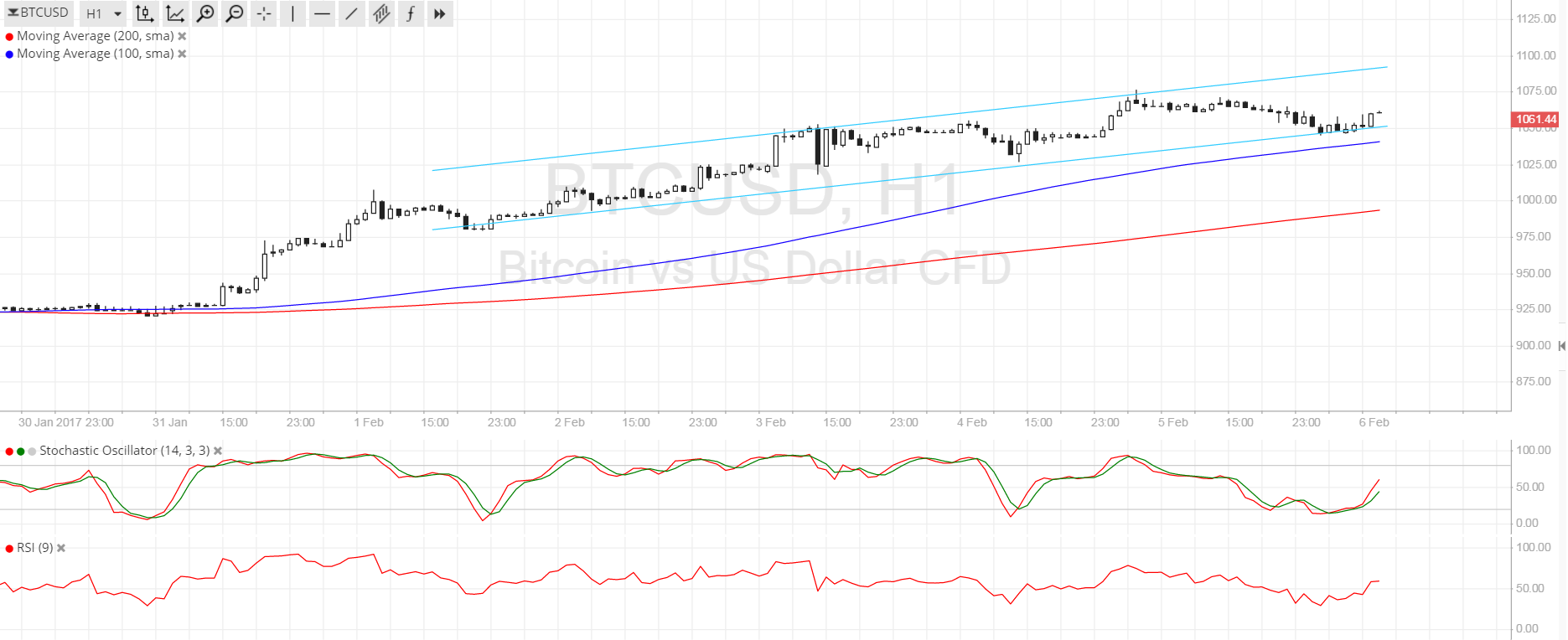1568x640 pixels.
Task: Click the line chart indicators icon
Action: (x=175, y=13)
